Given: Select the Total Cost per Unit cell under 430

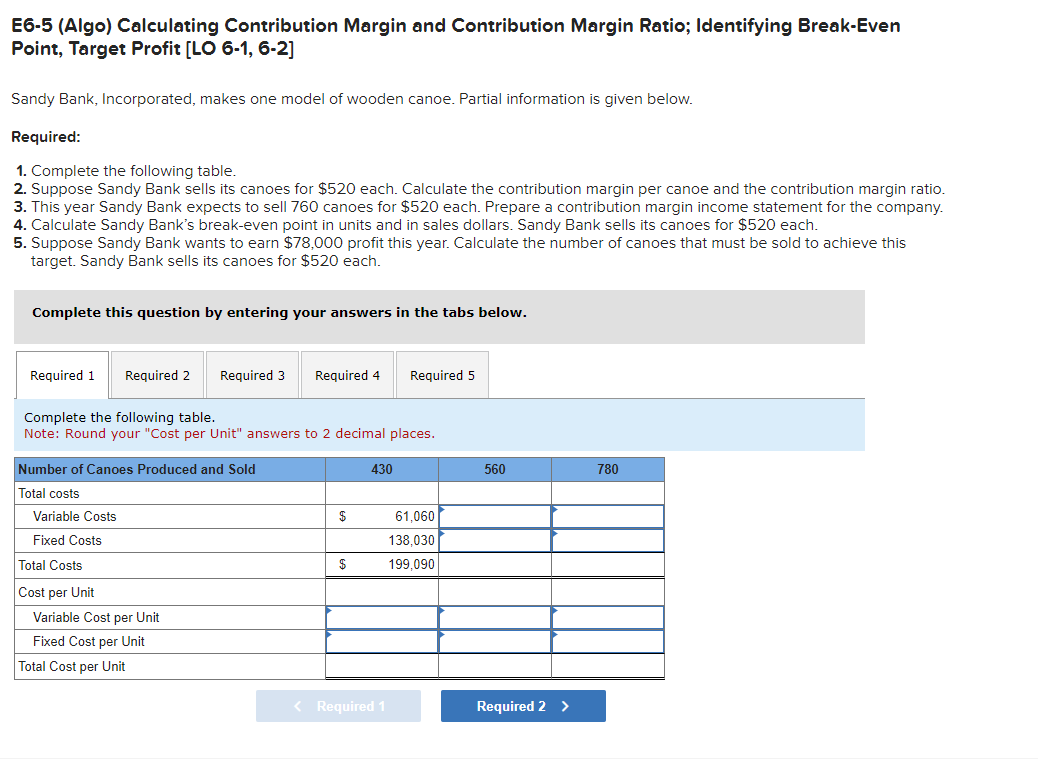Looking at the screenshot, I should point(381,666).
